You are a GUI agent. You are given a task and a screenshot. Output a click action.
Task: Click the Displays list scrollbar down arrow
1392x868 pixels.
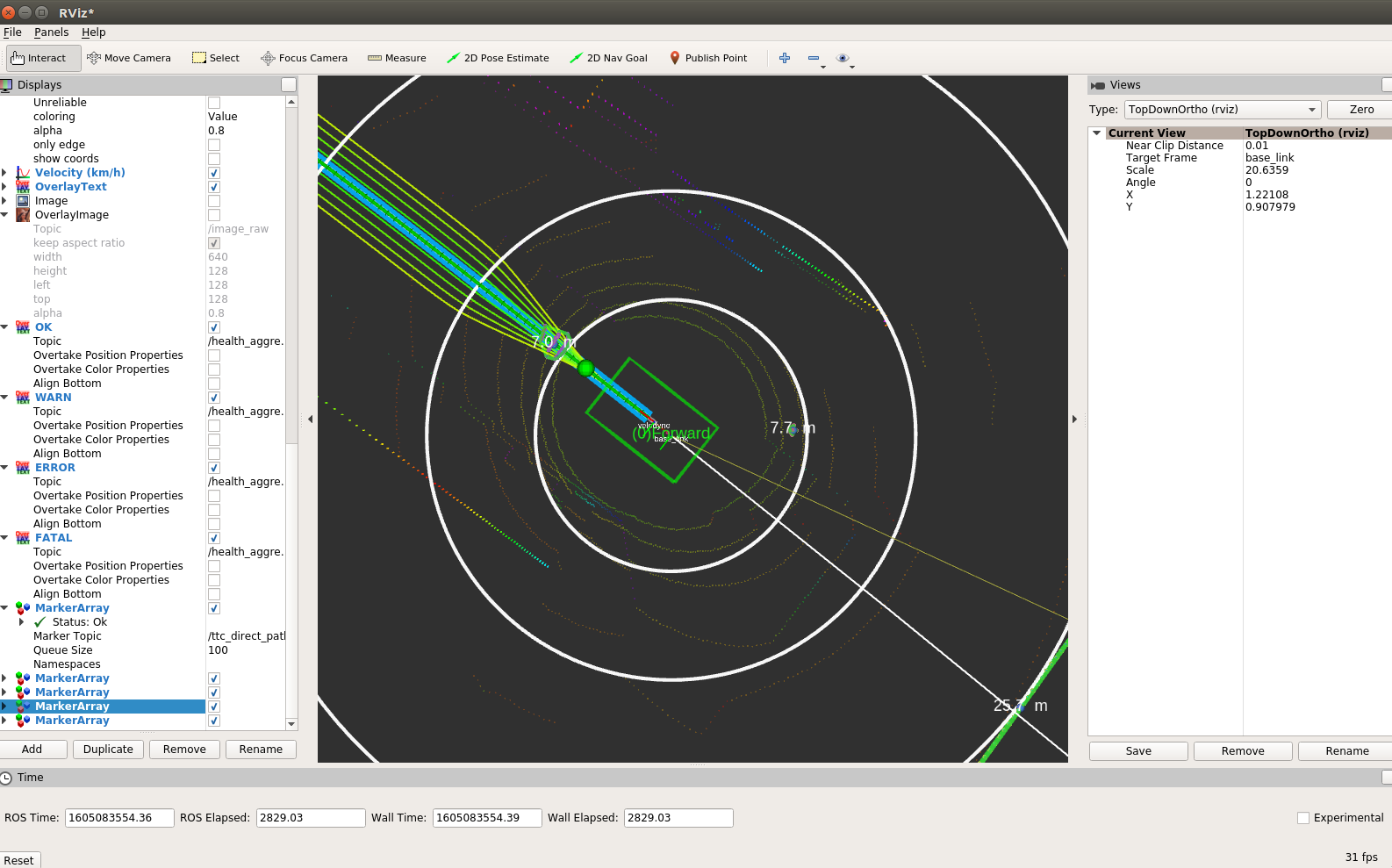pos(291,724)
